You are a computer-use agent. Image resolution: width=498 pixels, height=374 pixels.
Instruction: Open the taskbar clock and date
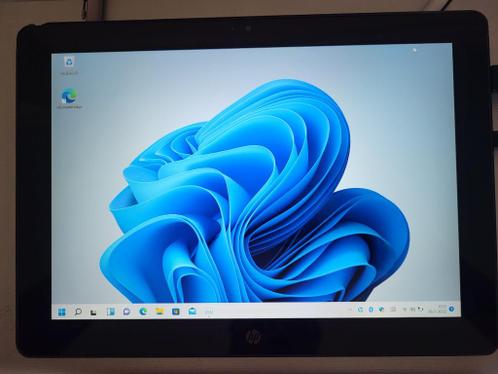coord(437,309)
